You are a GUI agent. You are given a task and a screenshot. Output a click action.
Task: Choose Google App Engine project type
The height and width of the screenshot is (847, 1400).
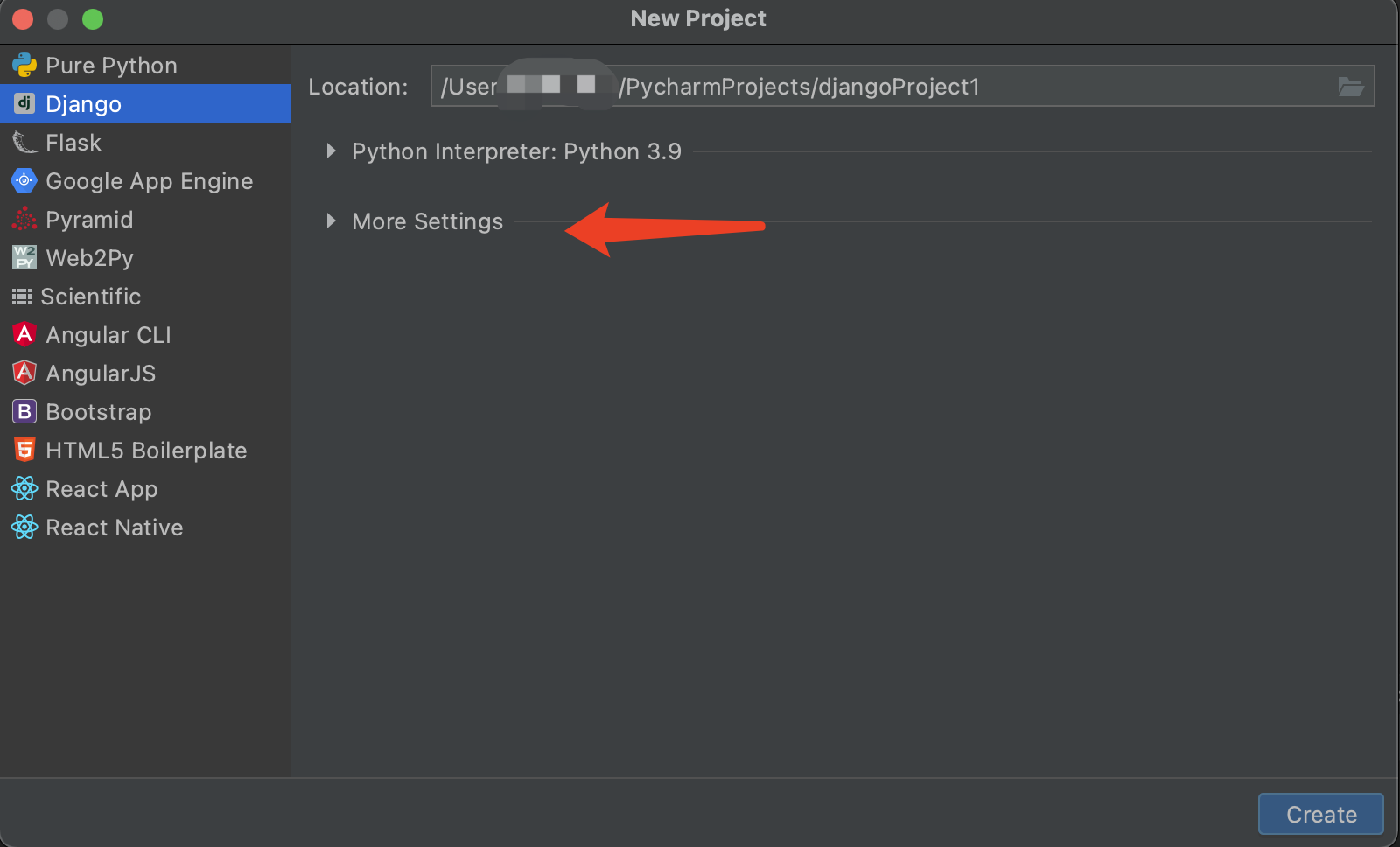point(145,181)
